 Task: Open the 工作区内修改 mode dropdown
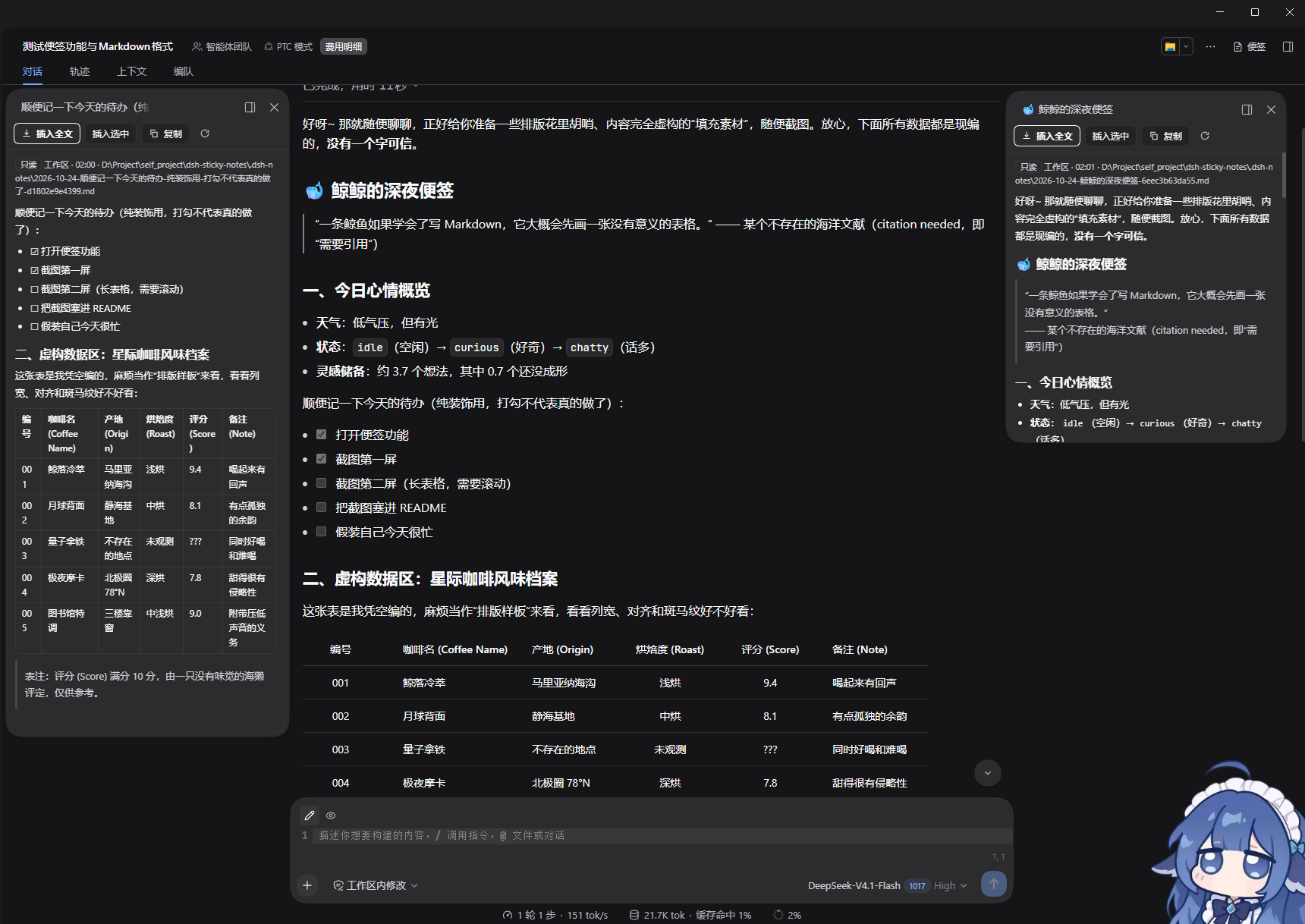click(376, 885)
